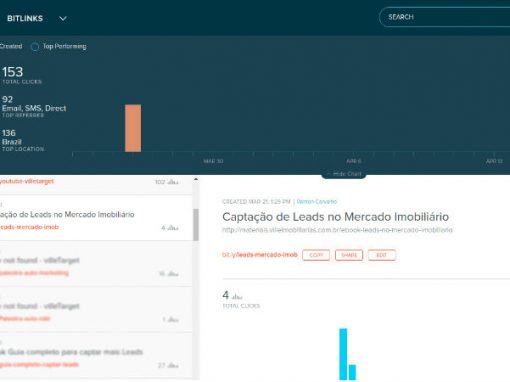Open the guia-completo-captar-leads bitlink

(x=96, y=355)
